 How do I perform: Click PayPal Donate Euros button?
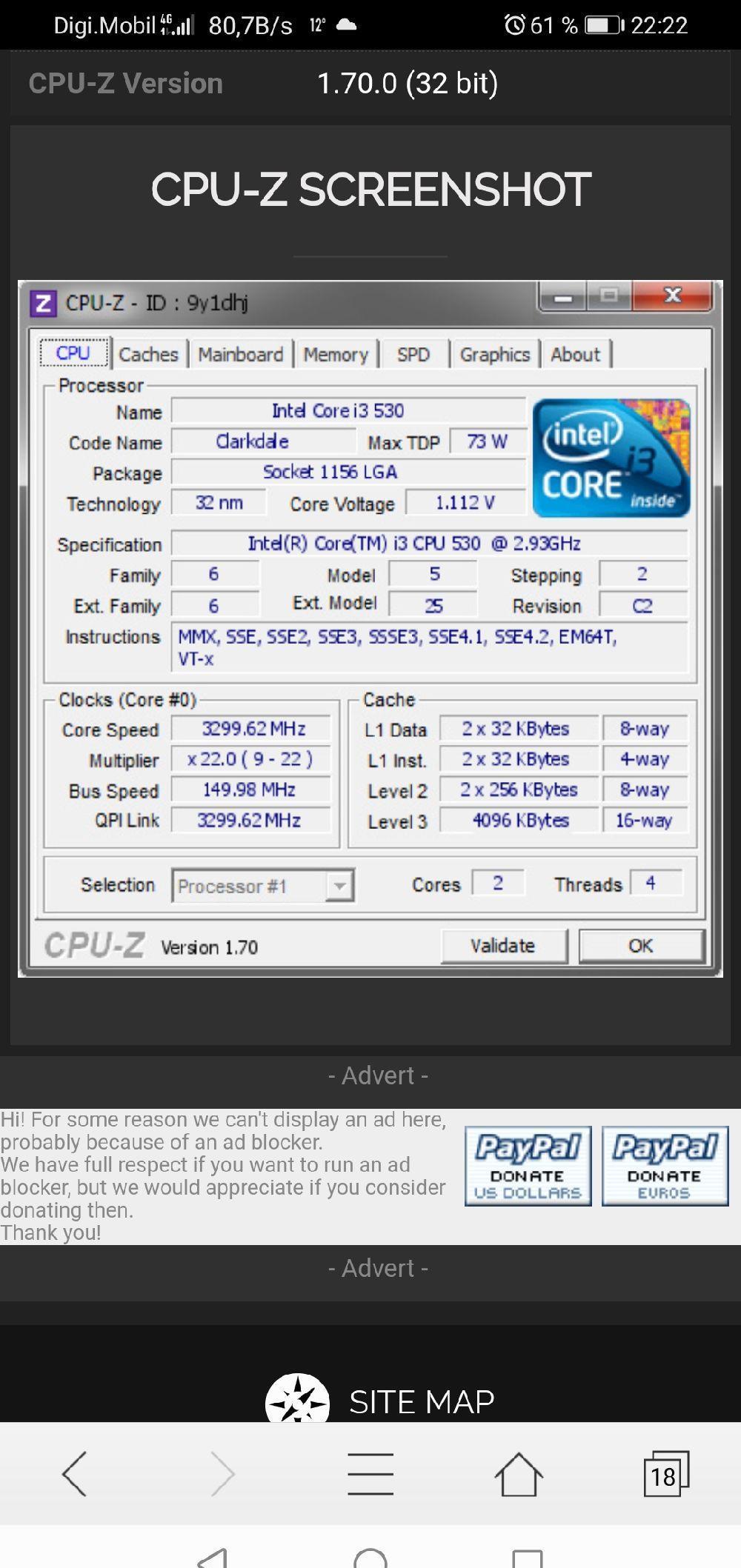(x=665, y=1166)
